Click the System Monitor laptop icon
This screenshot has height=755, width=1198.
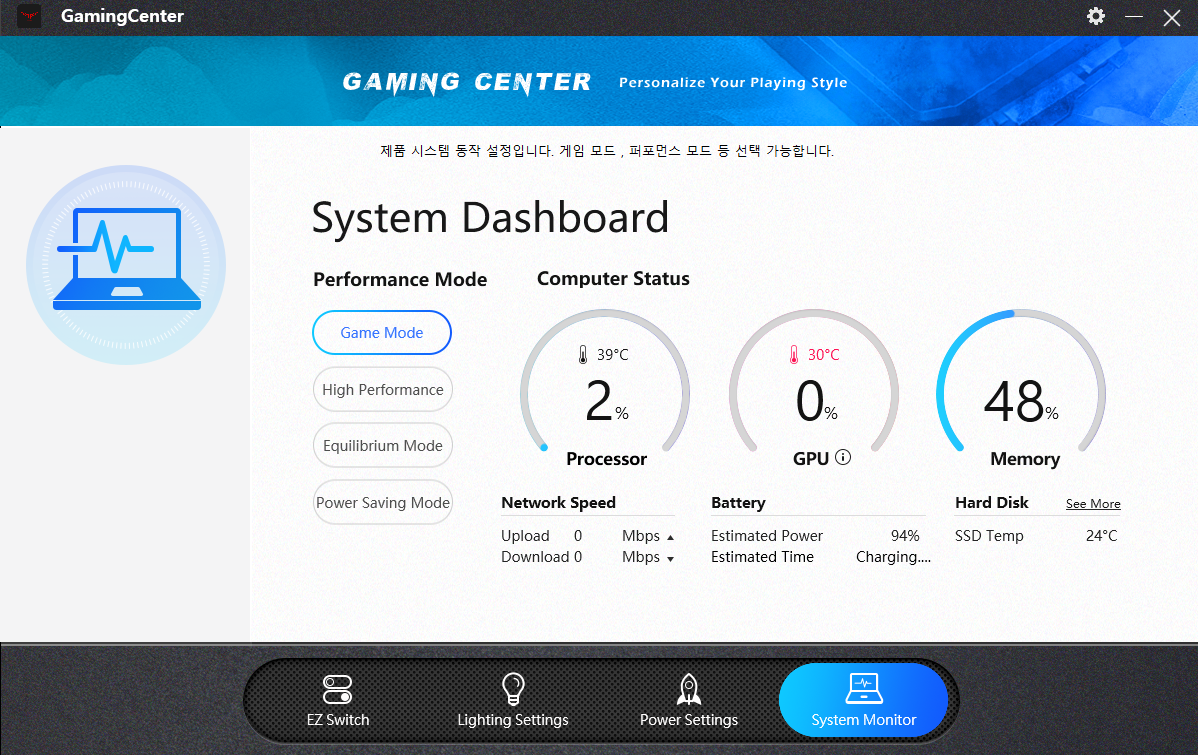tap(863, 689)
